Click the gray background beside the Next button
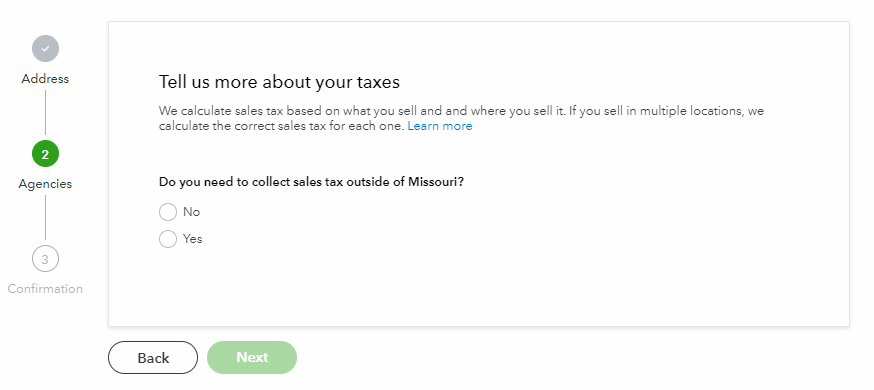 point(502,358)
